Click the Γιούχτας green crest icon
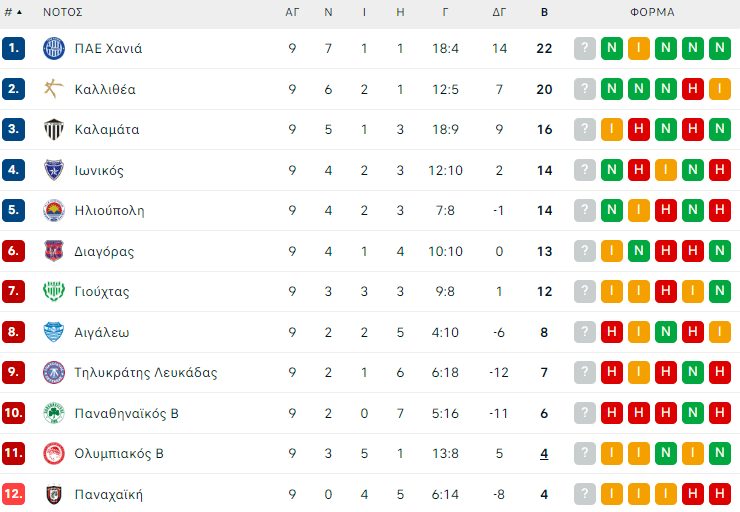The width and height of the screenshot is (740, 512). point(54,292)
